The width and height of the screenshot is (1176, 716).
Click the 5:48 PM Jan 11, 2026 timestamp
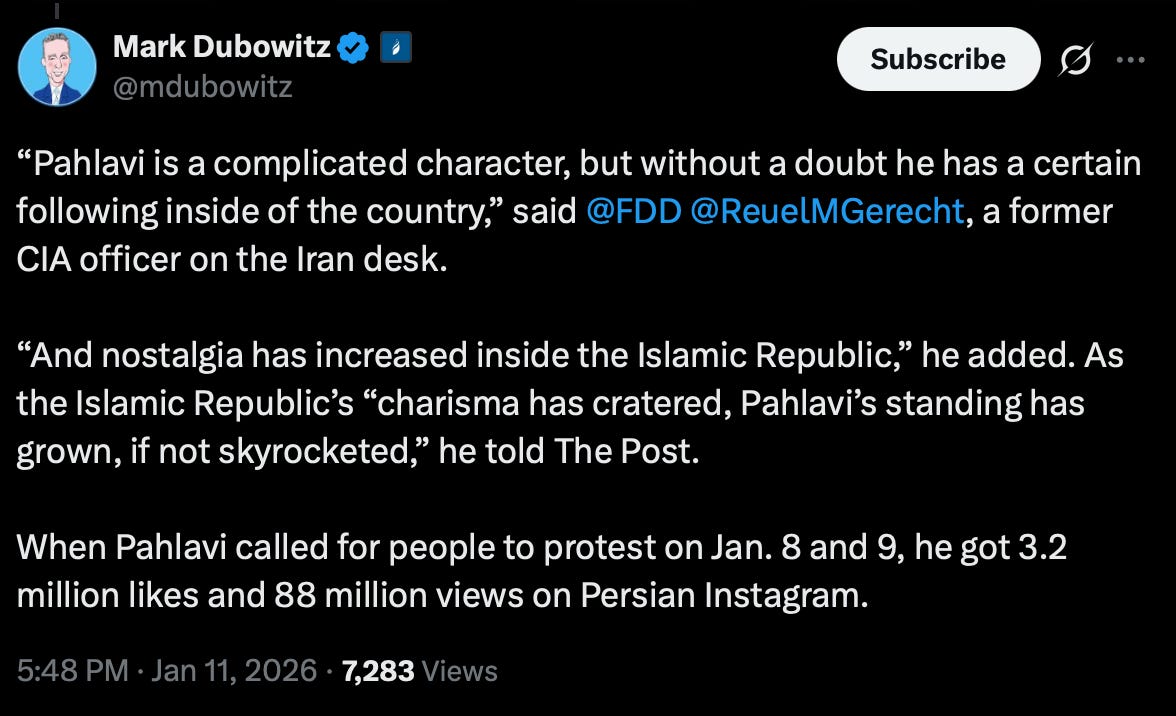coord(166,670)
